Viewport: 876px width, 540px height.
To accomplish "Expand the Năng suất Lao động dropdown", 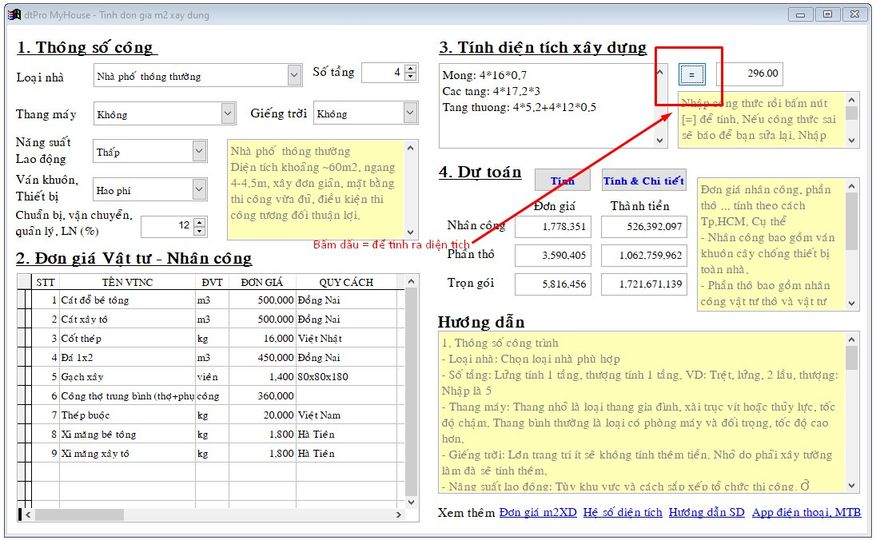I will pyautogui.click(x=199, y=151).
